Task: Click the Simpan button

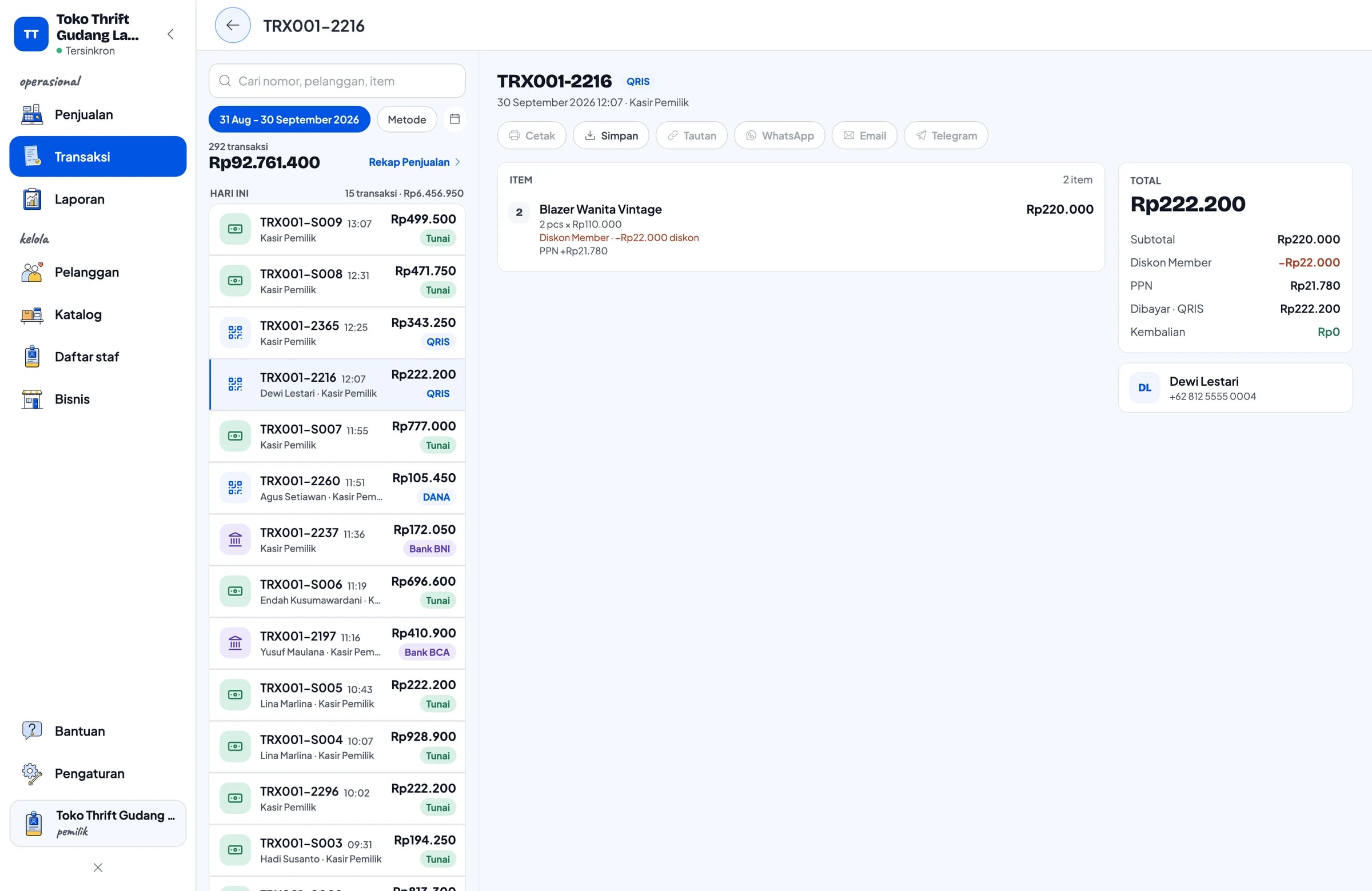Action: click(x=611, y=135)
